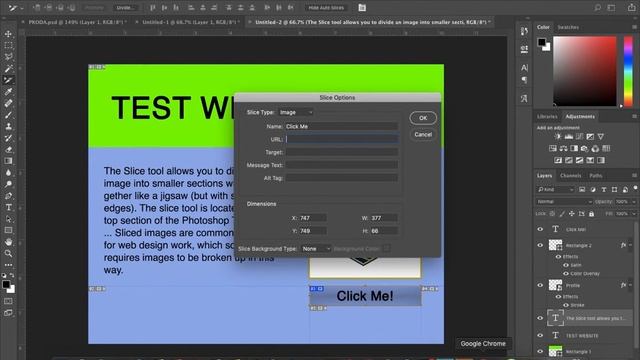The image size is (640, 360).
Task: Open the Color panel menu
Action: 634,27
